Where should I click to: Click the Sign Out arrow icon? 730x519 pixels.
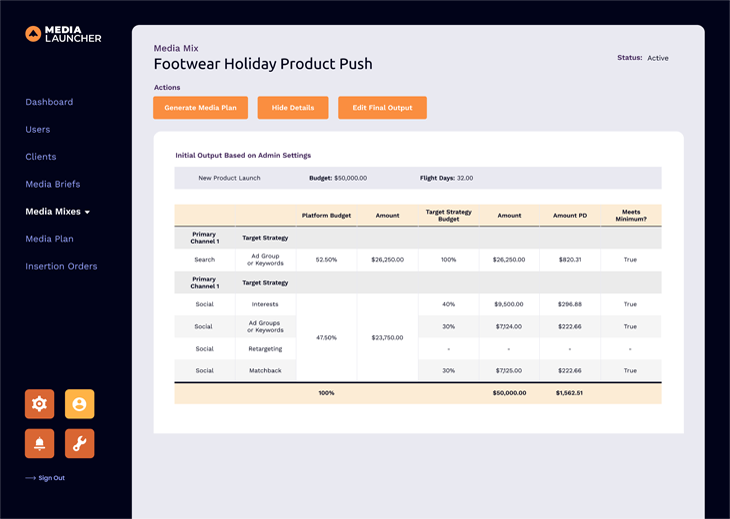pyautogui.click(x=30, y=478)
